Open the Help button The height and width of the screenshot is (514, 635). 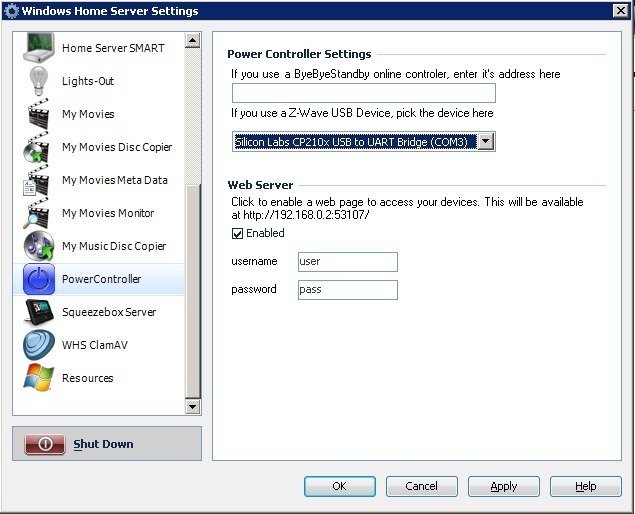click(x=586, y=486)
